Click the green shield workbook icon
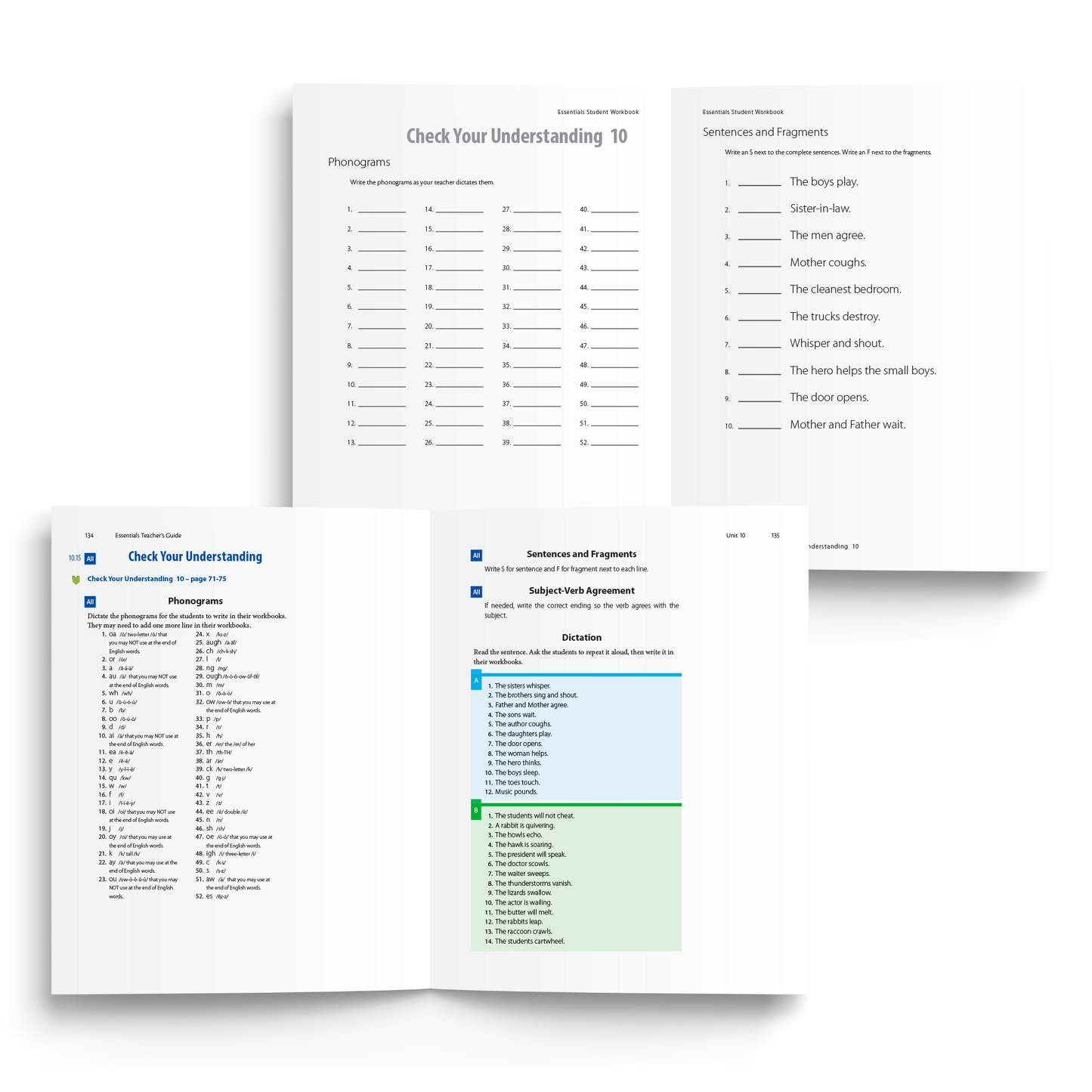Screen dimensions: 1092x1092 [x=76, y=580]
